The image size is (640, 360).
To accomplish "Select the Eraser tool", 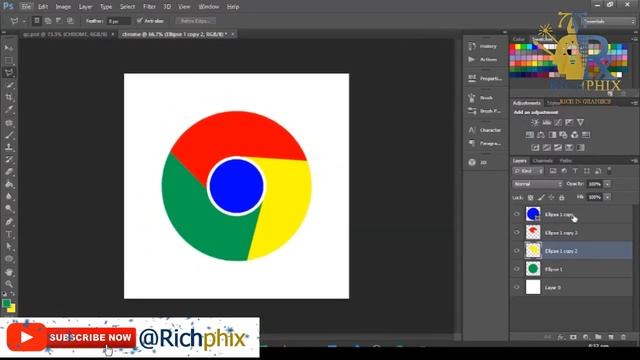I will coord(9,172).
